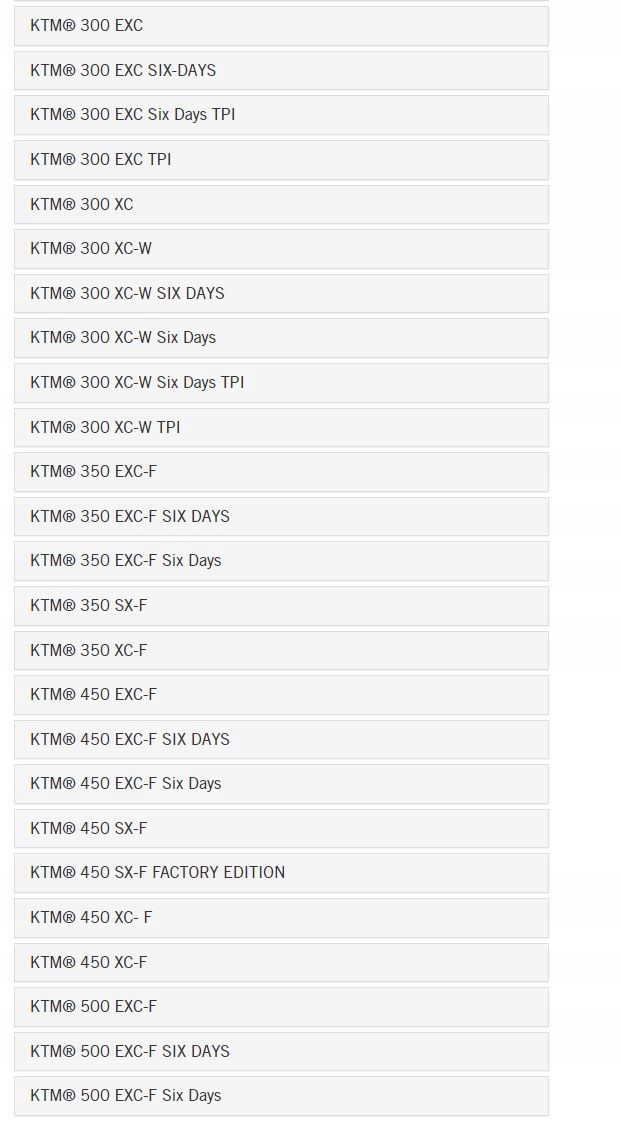
Task: Select KTM 350 EXC-F SIX DAYS uppercase row
Action: pos(281,516)
